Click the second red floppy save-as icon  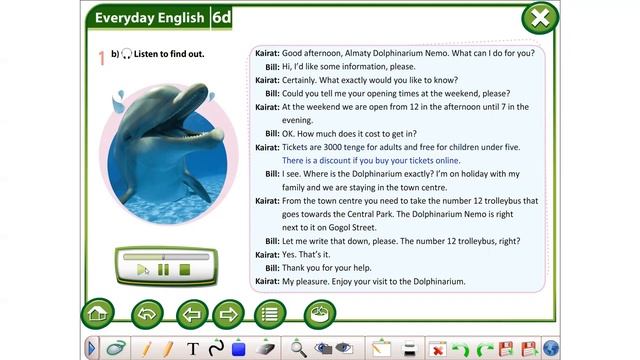[529, 349]
